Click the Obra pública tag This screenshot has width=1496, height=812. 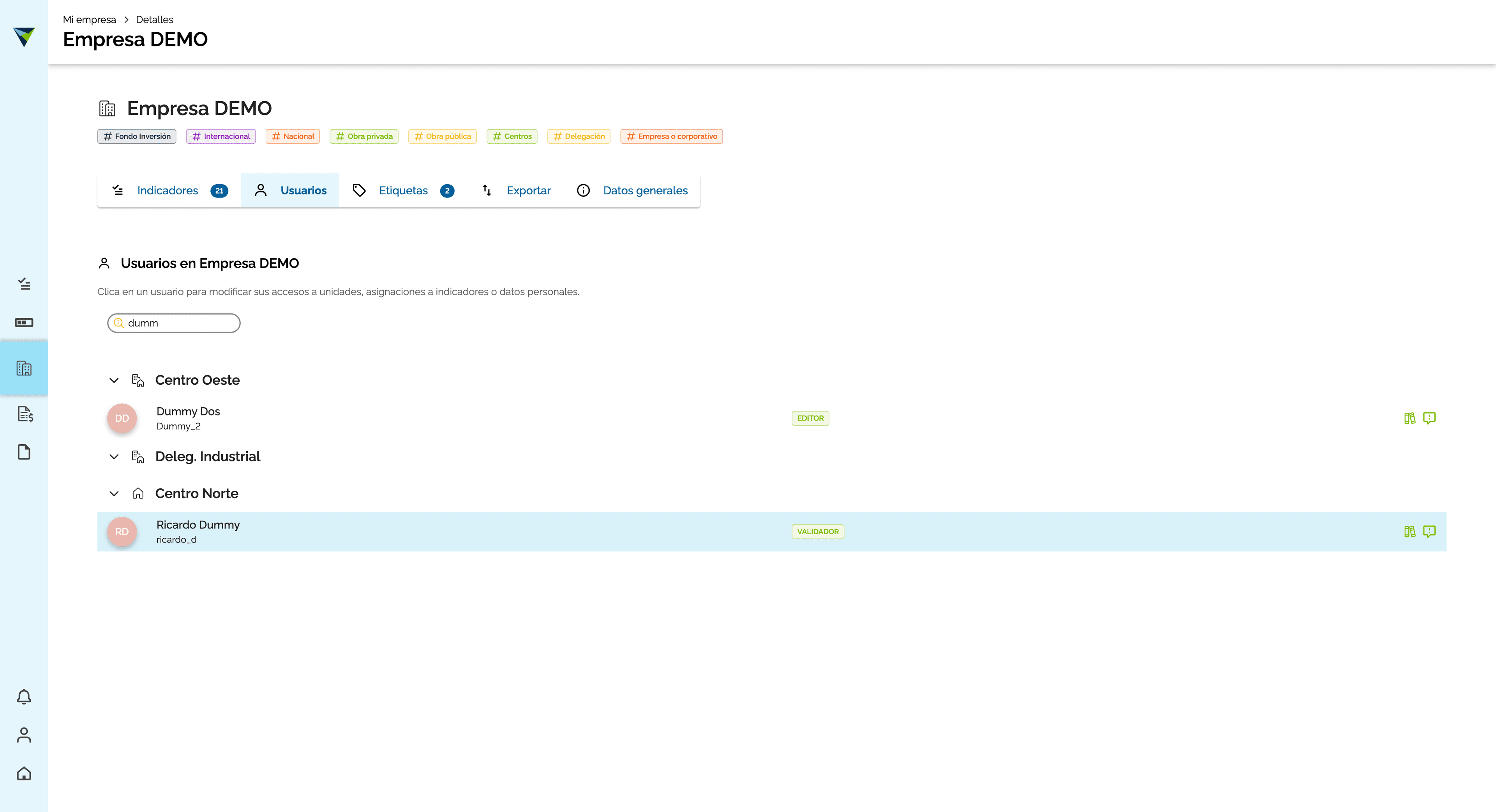click(443, 136)
